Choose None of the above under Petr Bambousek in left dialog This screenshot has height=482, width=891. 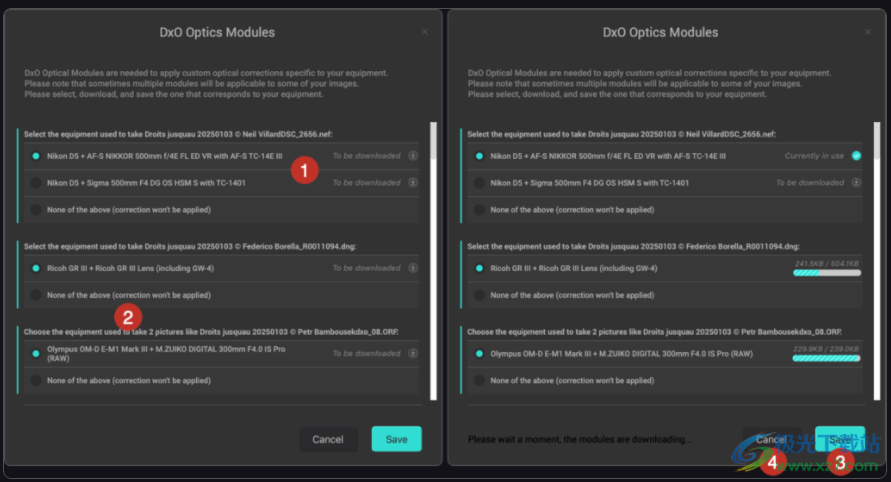pyautogui.click(x=36, y=380)
